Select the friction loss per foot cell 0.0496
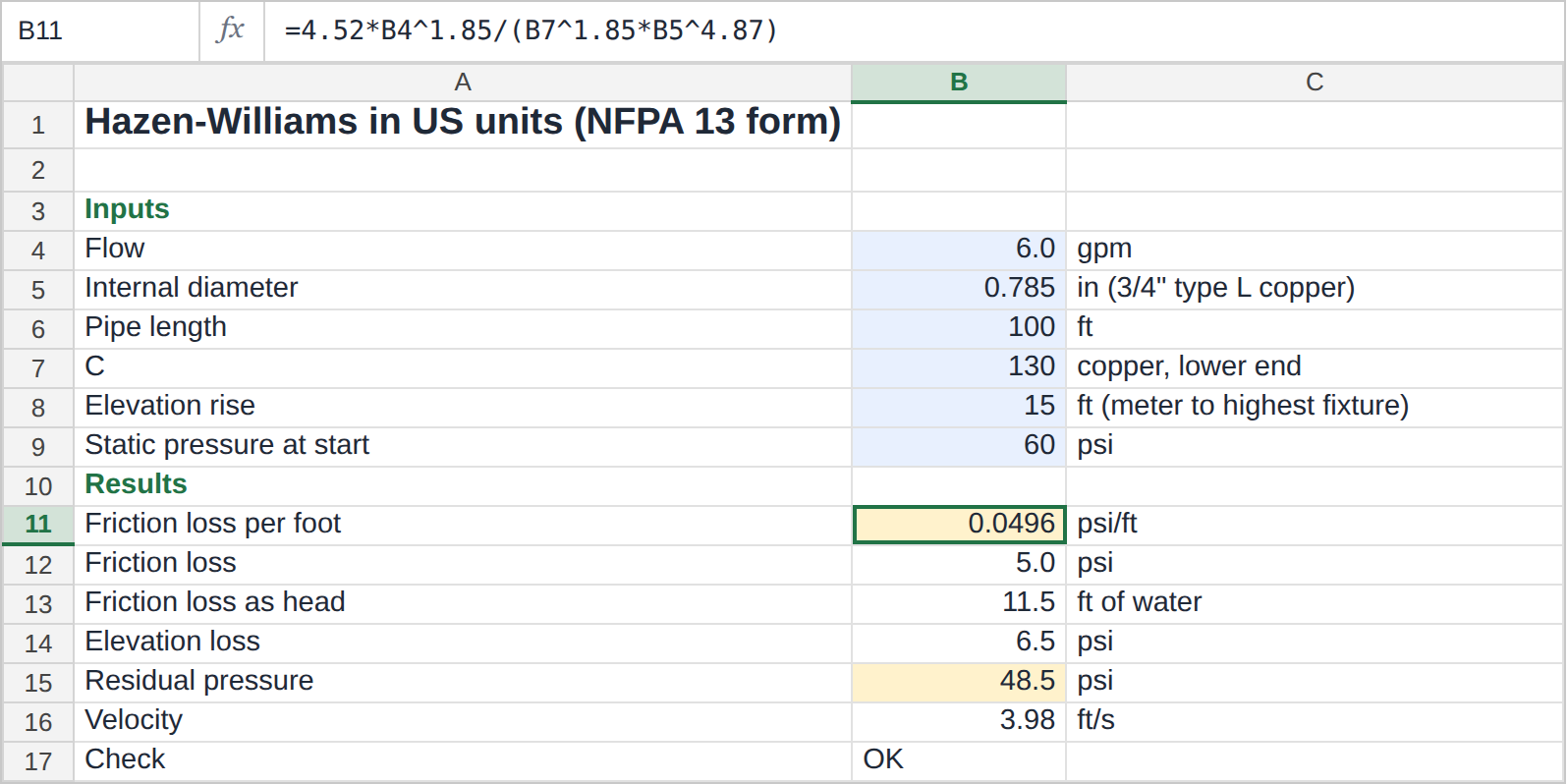 click(959, 525)
